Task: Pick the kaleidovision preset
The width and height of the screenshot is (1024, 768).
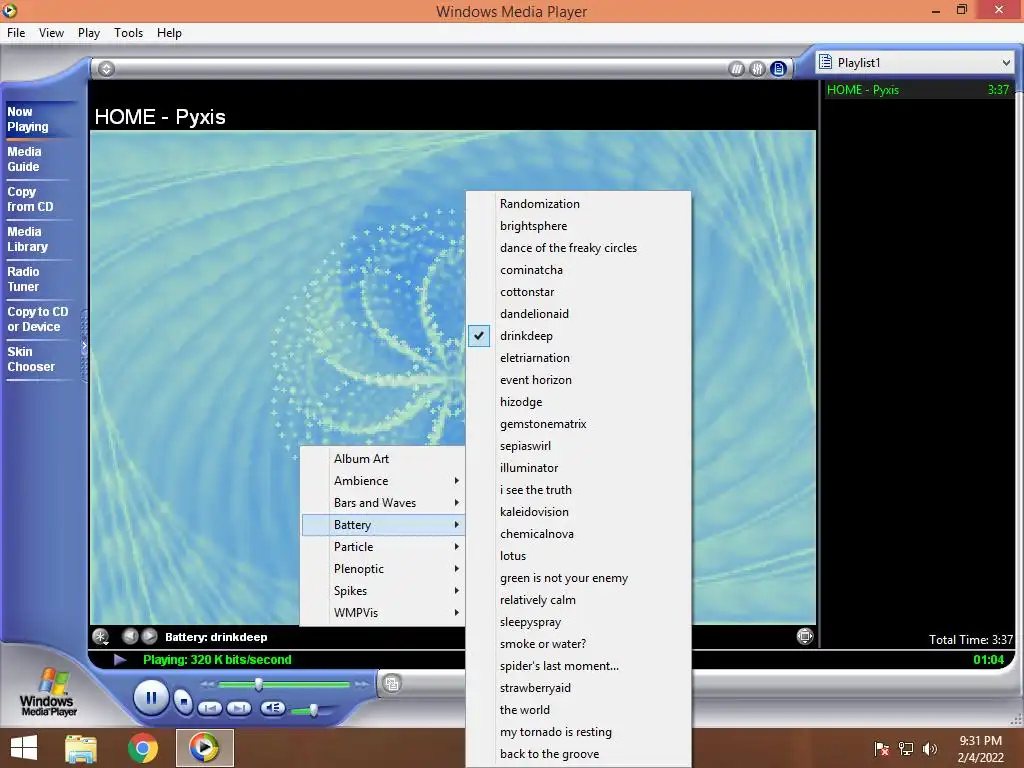Action: tap(579, 512)
